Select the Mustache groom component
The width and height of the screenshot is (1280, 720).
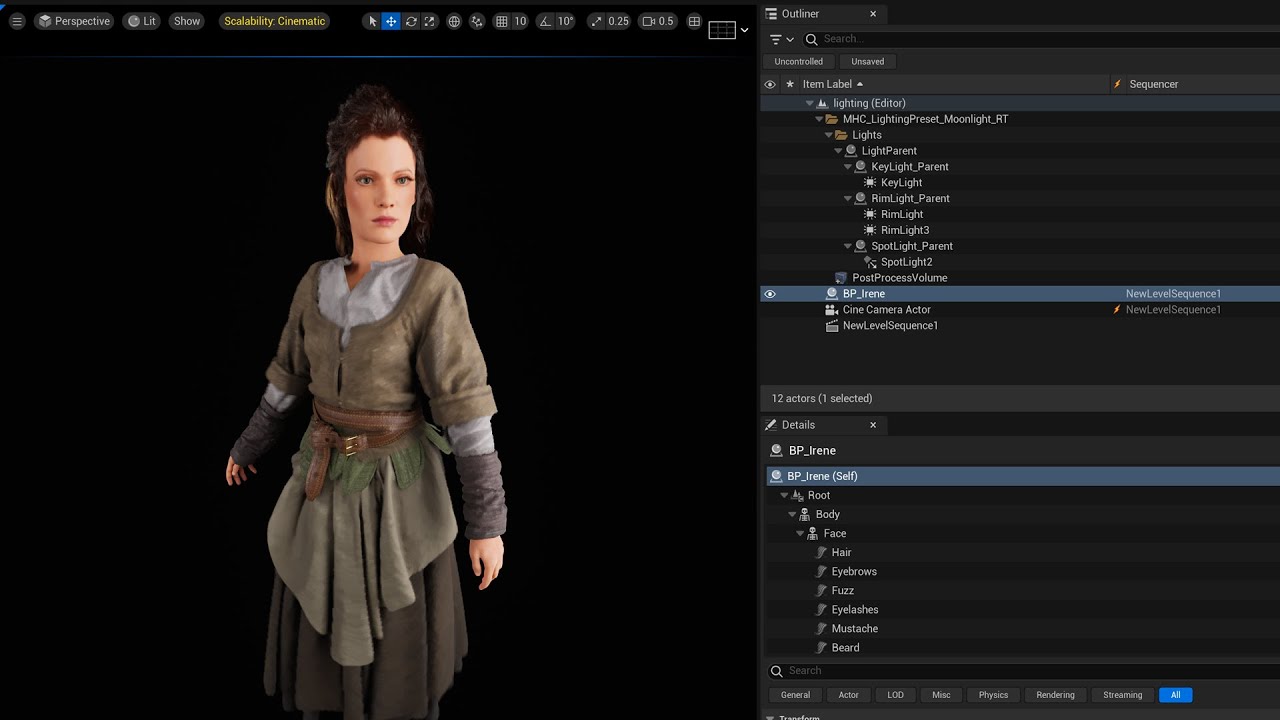pyautogui.click(x=854, y=628)
